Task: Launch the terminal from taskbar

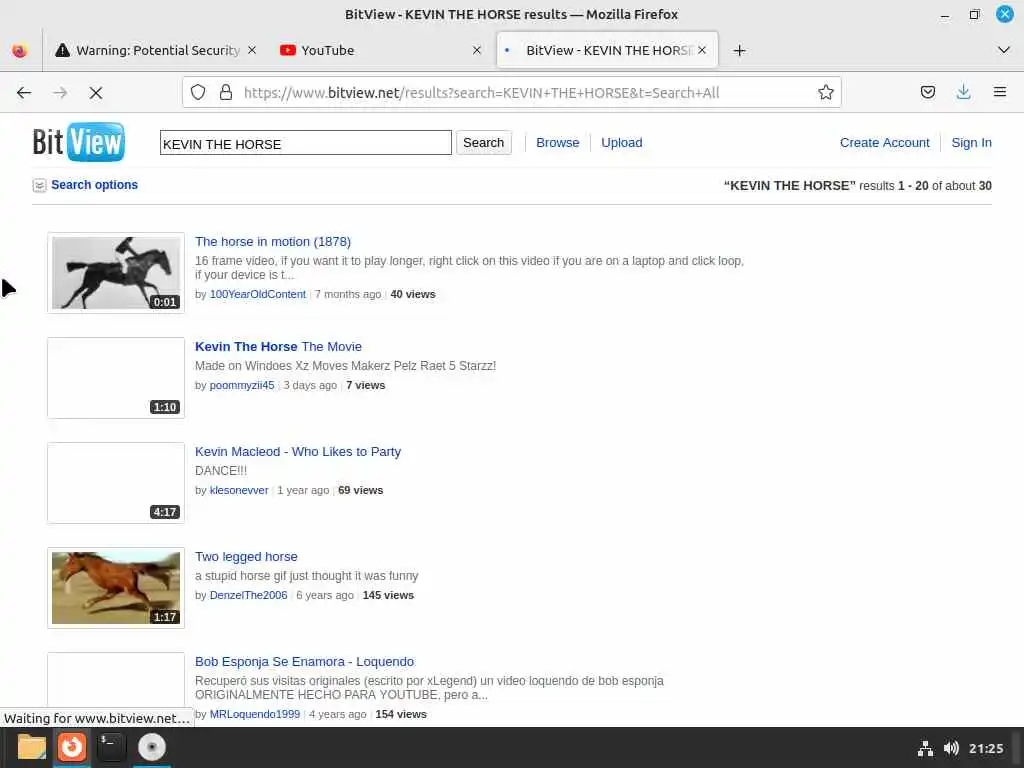Action: coord(112,747)
